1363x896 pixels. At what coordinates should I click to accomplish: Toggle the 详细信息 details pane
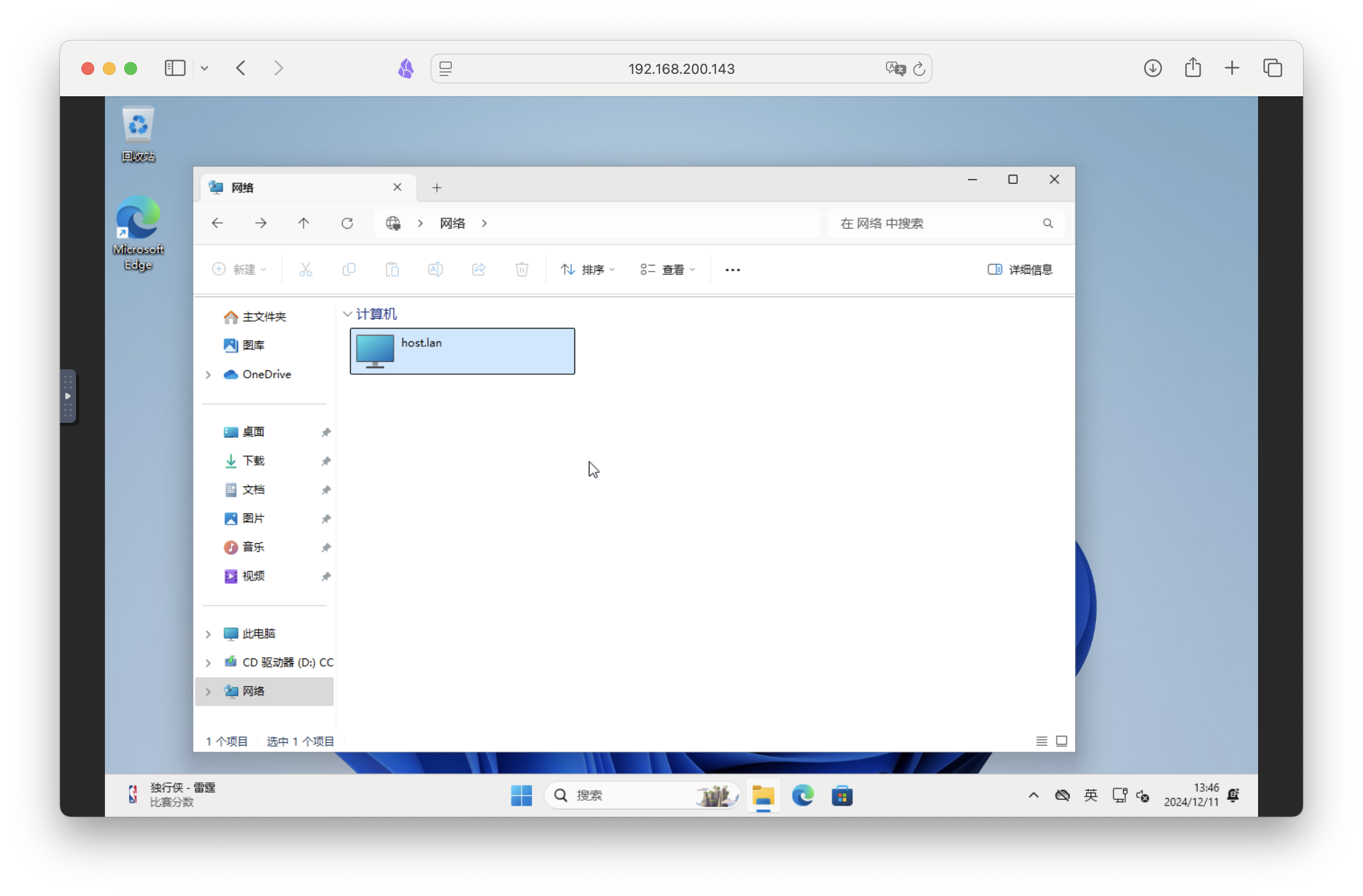coord(1020,270)
